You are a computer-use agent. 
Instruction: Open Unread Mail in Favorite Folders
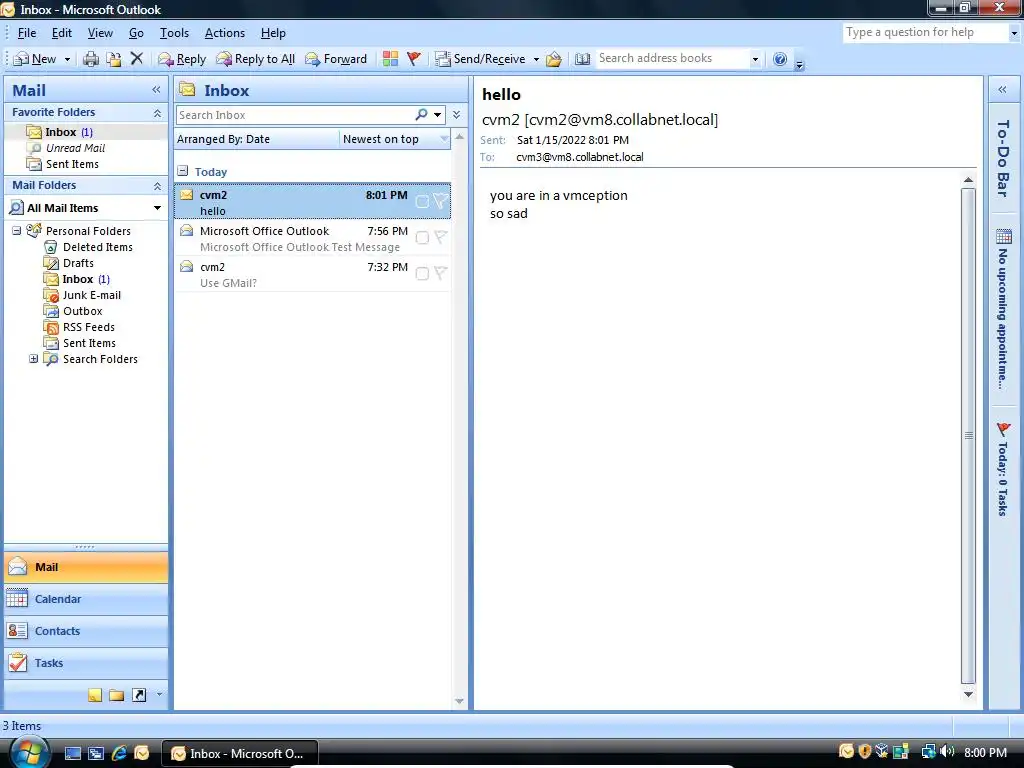pyautogui.click(x=75, y=148)
